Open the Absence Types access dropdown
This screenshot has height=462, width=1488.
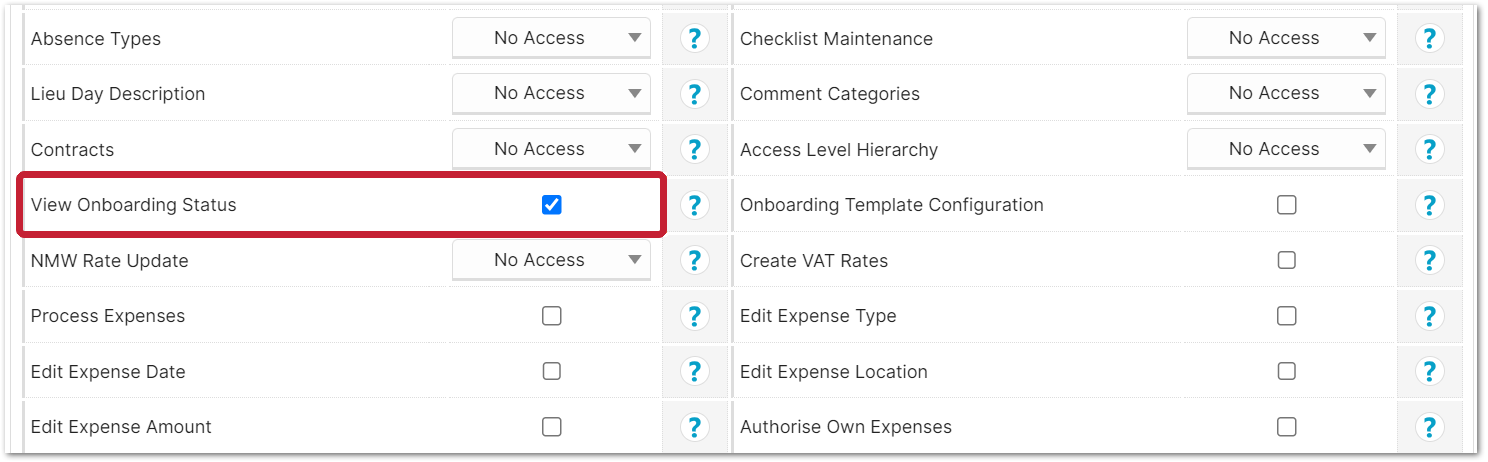tap(551, 38)
